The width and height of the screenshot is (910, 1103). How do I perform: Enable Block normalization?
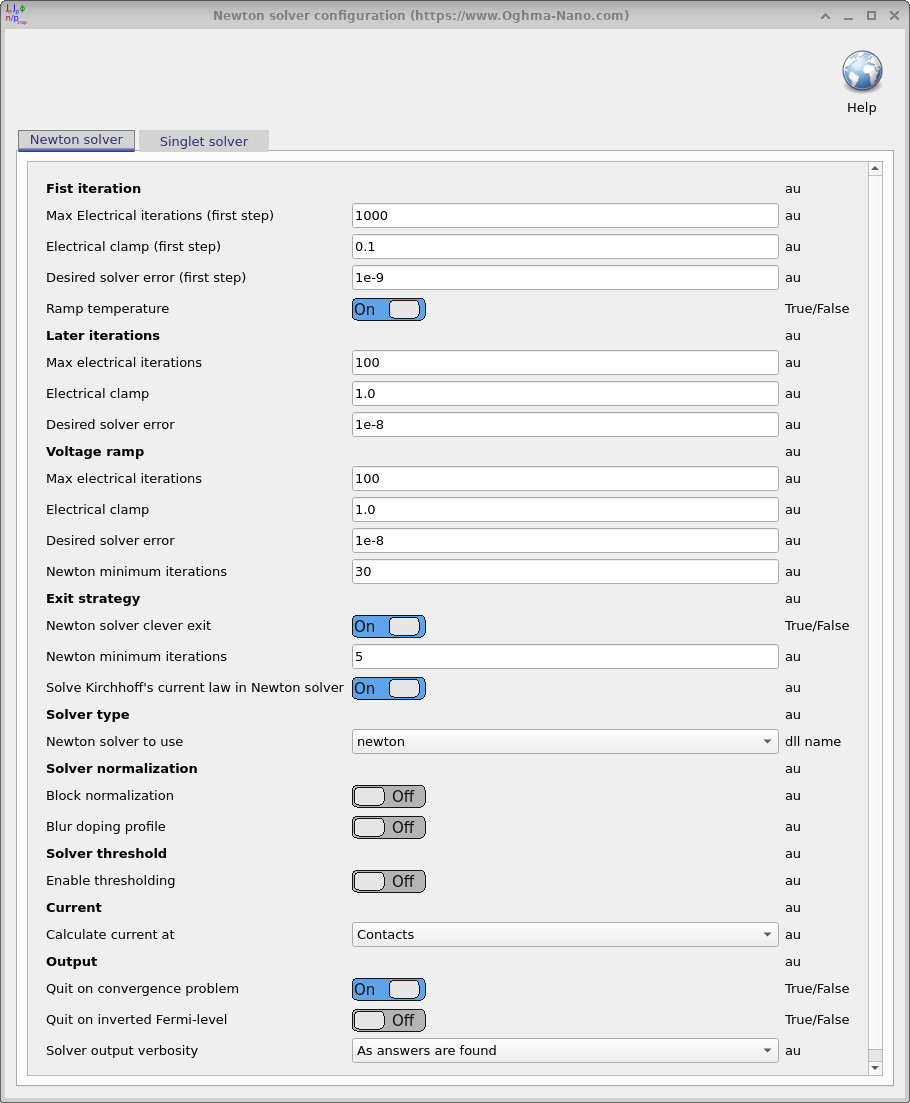tap(388, 796)
